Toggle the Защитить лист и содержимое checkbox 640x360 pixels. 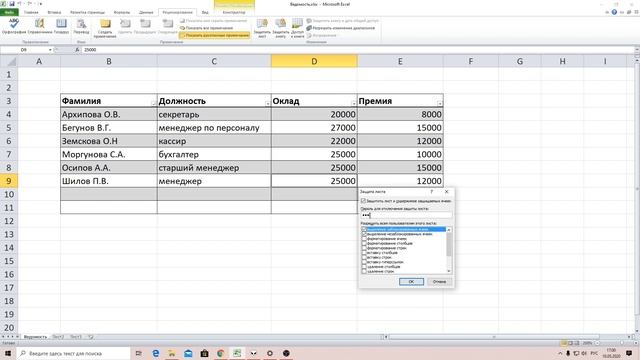tap(363, 201)
